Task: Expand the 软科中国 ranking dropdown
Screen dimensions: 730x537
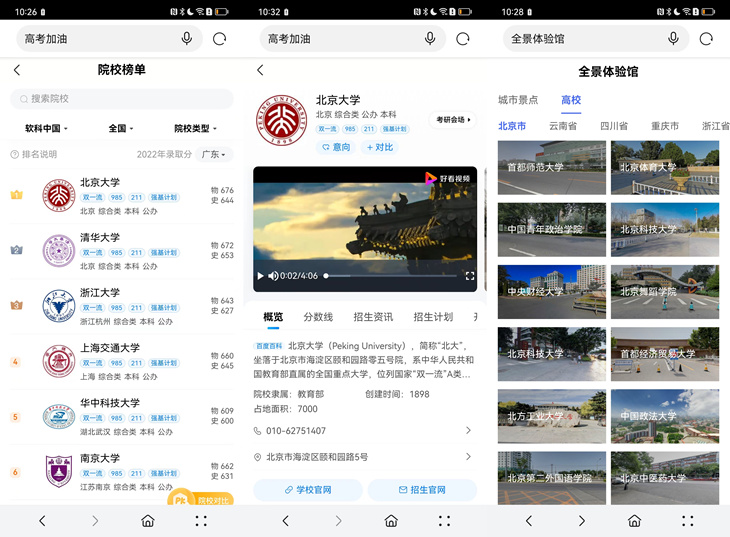Action: click(43, 129)
